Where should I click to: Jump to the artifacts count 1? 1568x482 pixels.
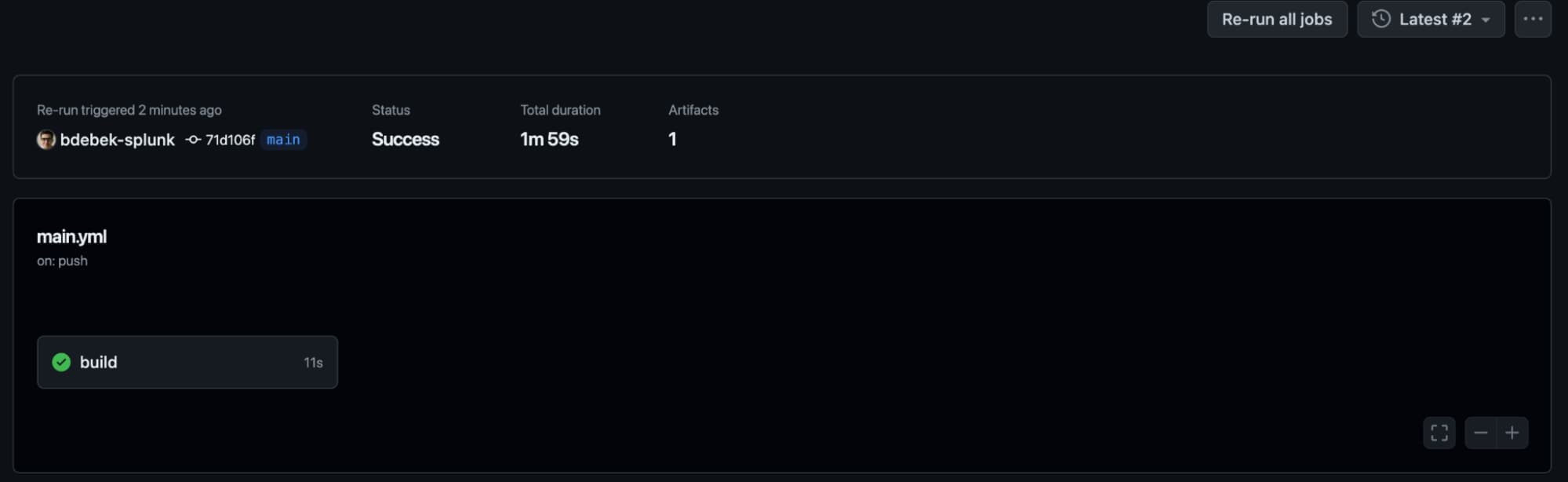[x=672, y=140]
